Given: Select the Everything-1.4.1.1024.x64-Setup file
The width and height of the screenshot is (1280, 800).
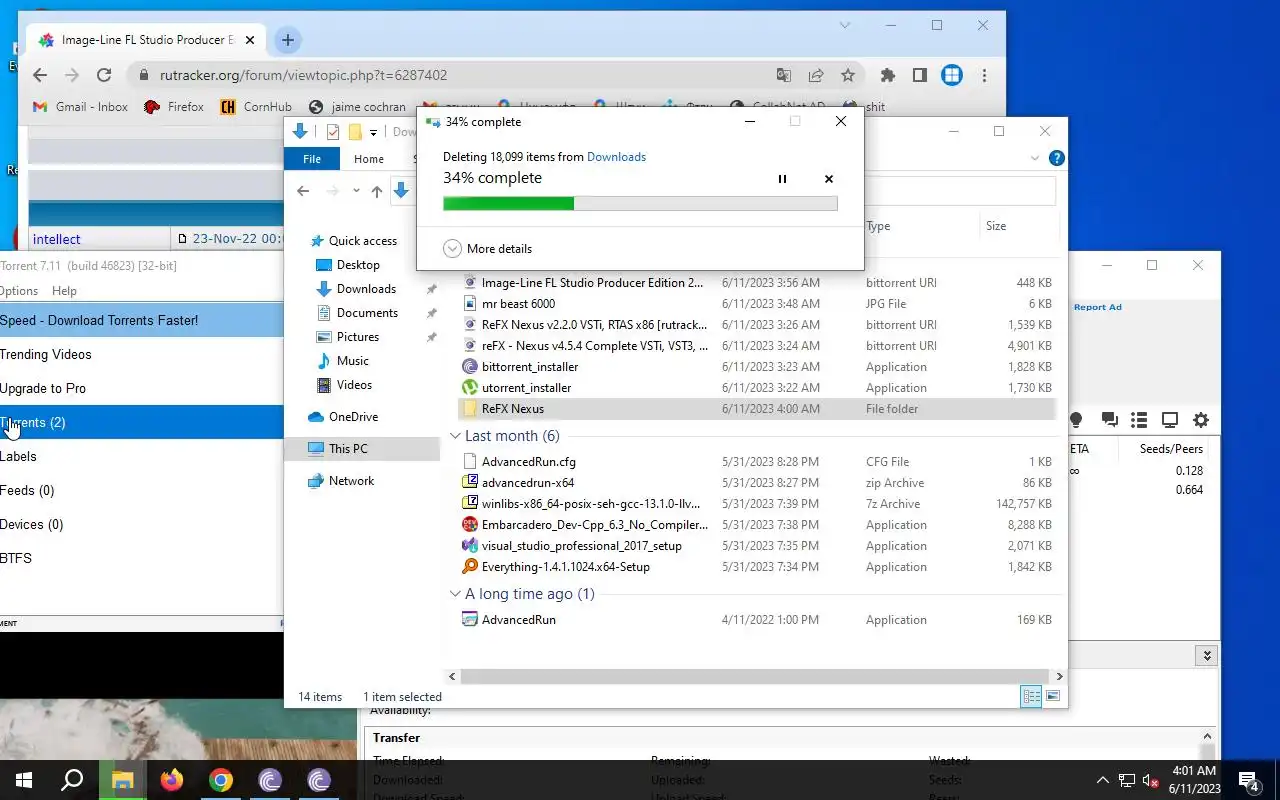Looking at the screenshot, I should tap(757, 567).
